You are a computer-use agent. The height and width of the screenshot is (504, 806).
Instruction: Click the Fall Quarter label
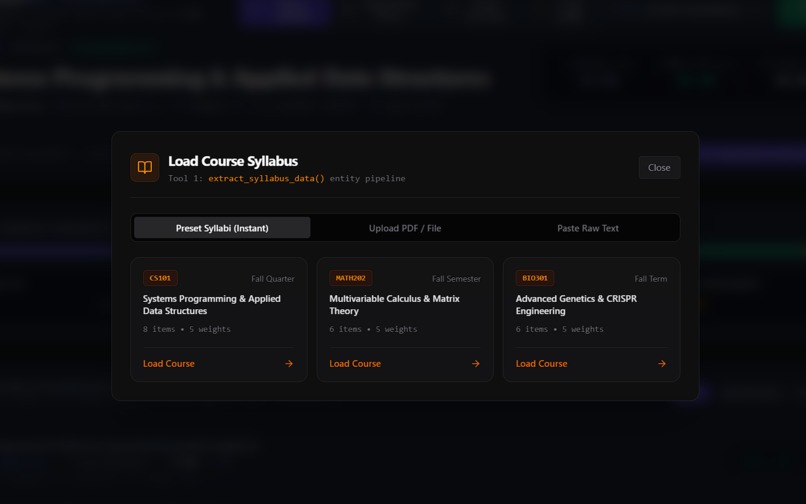click(273, 279)
